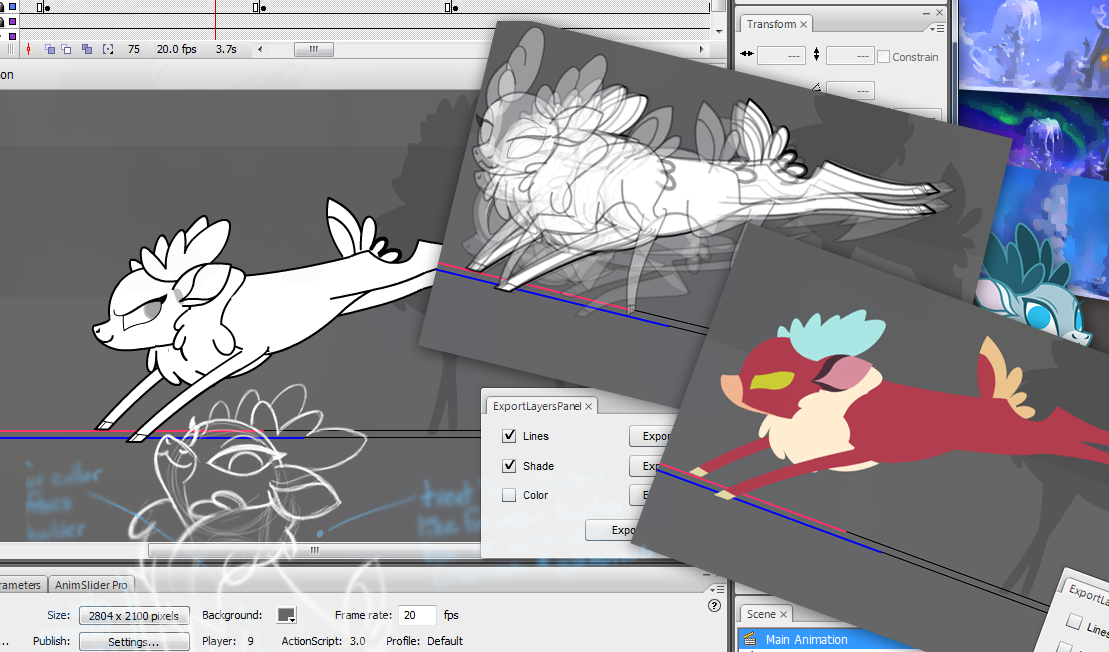Toggle the Onion Skin Outlines icon
The width and height of the screenshot is (1109, 652).
[66, 49]
